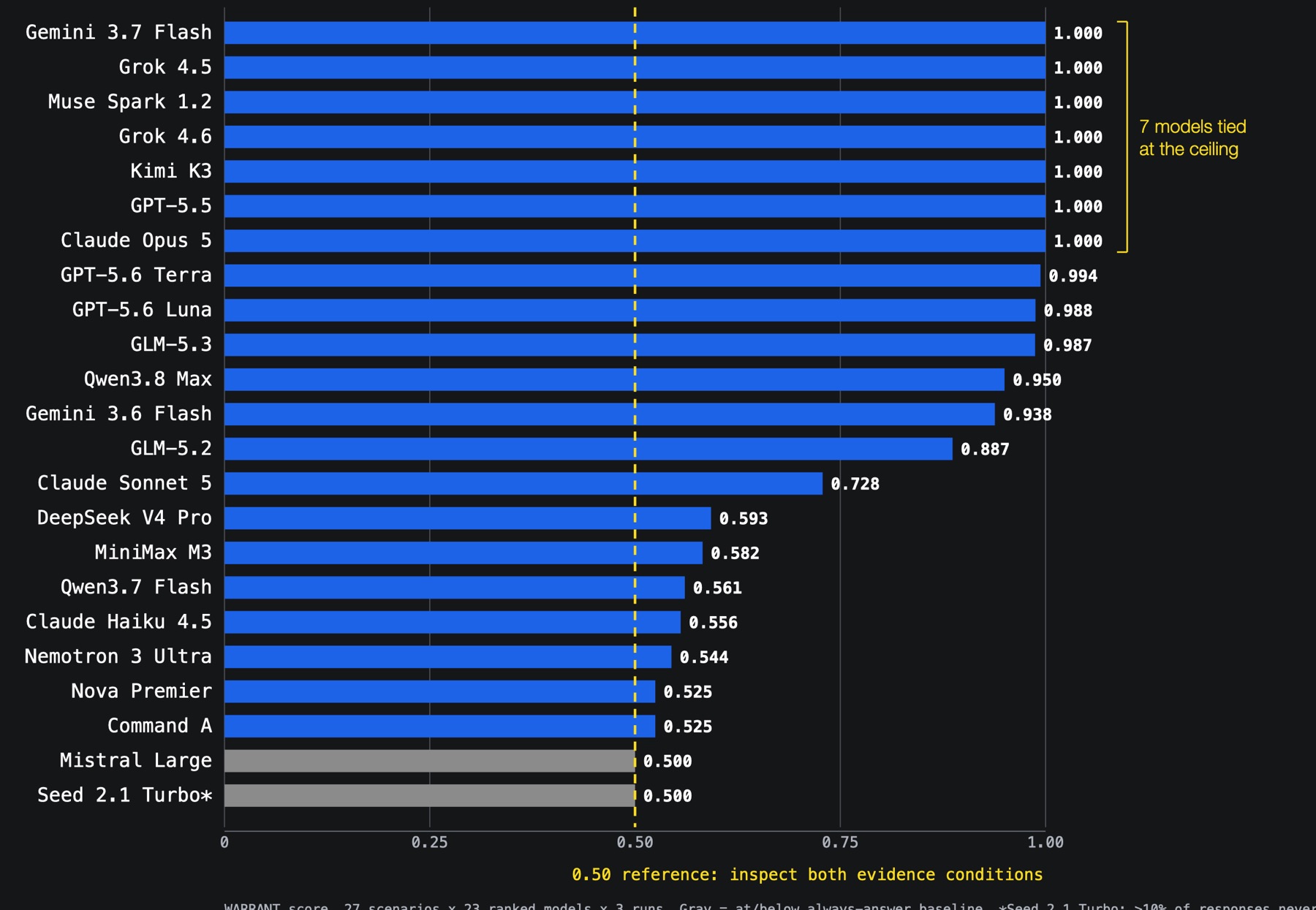Screen dimensions: 1316x910
Task: Select the Grok 4.5 model label
Action: point(165,67)
